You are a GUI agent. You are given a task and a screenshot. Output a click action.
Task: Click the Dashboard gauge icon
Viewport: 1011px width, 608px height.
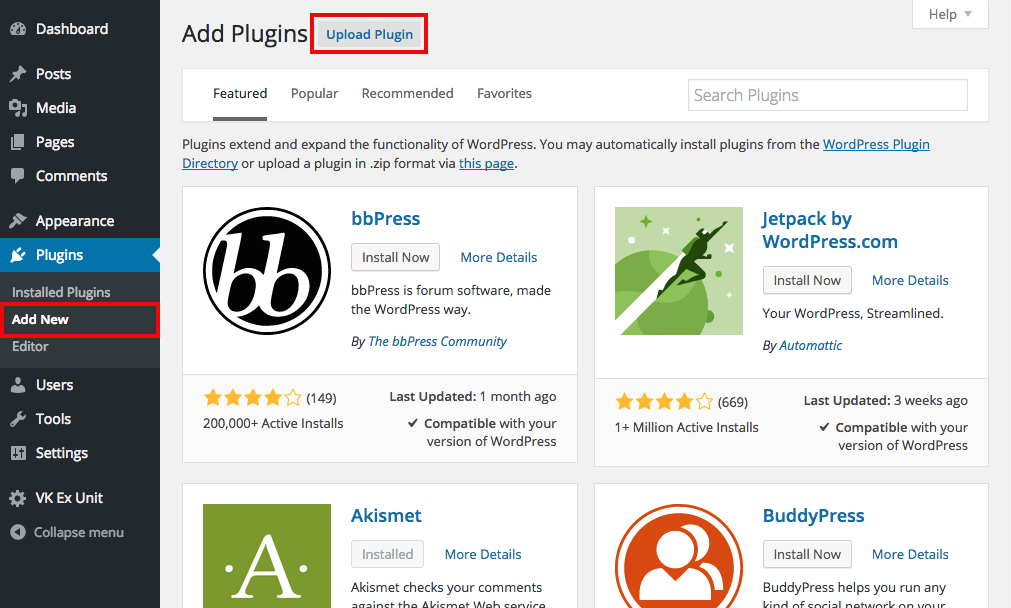pos(18,29)
